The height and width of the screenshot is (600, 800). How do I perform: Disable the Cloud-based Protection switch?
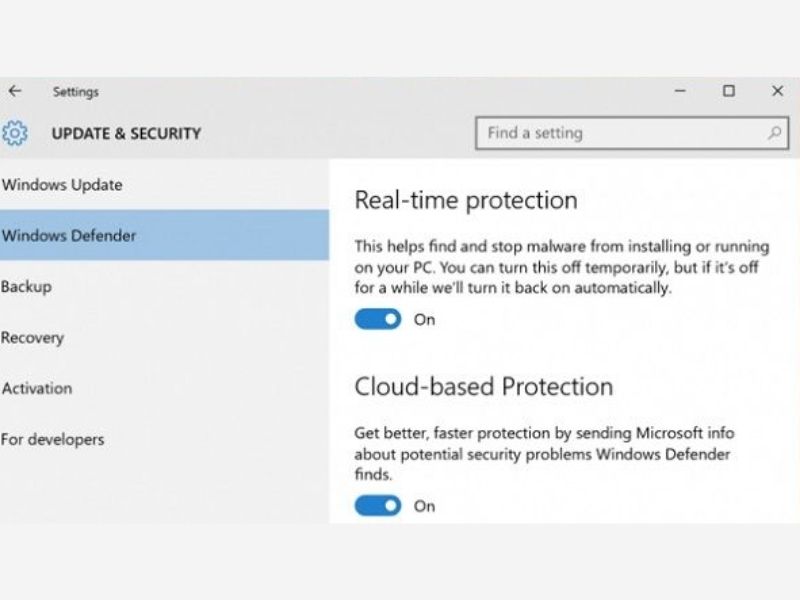(378, 506)
